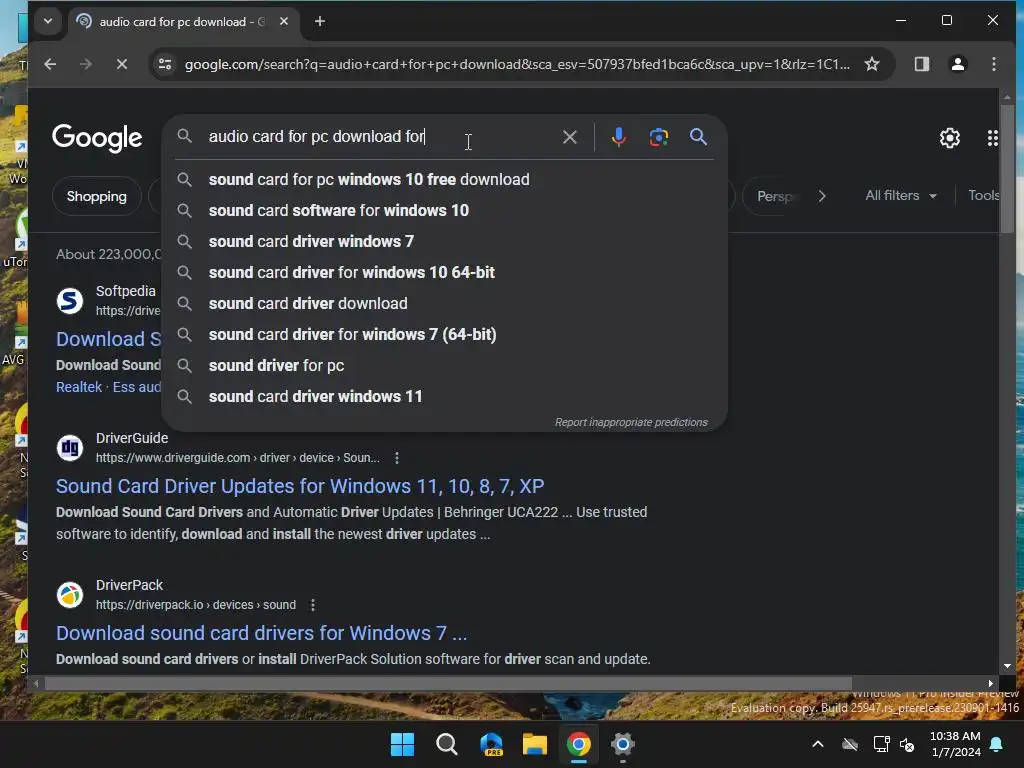Image resolution: width=1024 pixels, height=768 pixels.
Task: Click the vertical scrollbar down arrow
Action: click(x=1007, y=665)
